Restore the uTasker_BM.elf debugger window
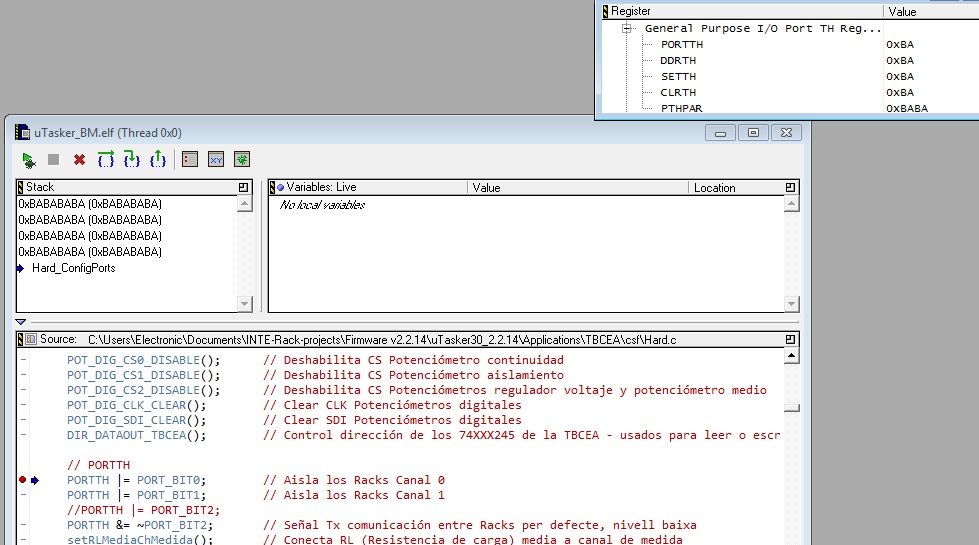The height and width of the screenshot is (545, 979). coord(753,133)
